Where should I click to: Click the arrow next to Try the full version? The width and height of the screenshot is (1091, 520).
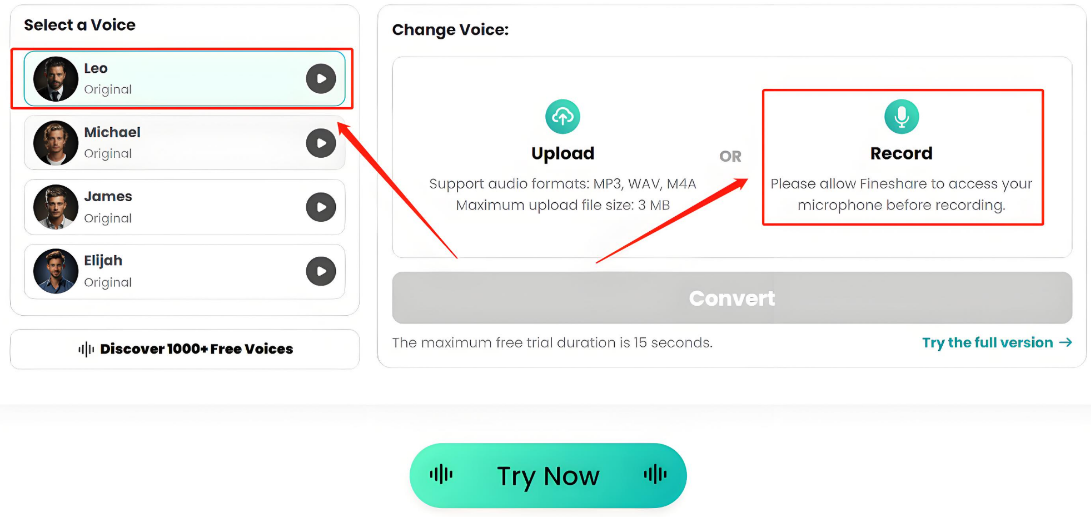click(1065, 342)
